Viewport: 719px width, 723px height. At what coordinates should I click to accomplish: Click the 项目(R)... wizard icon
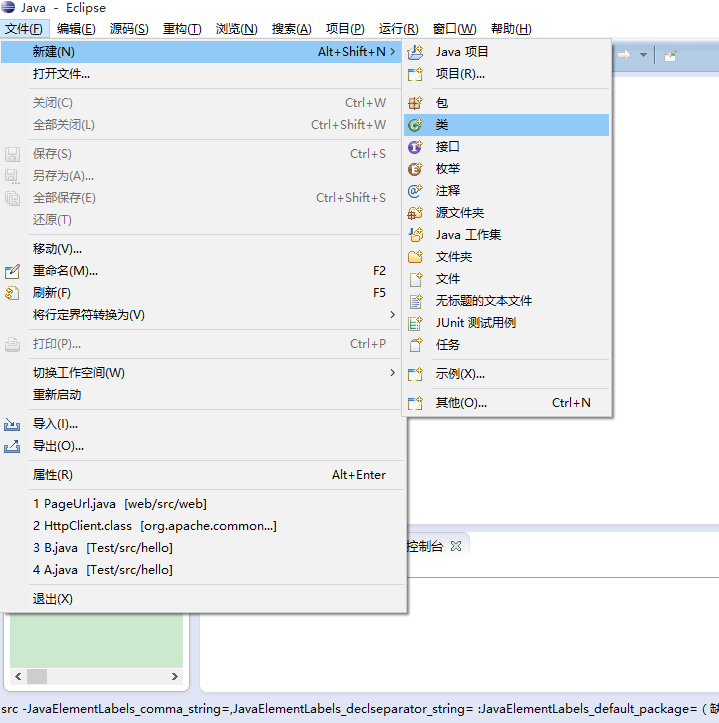[x=415, y=74]
